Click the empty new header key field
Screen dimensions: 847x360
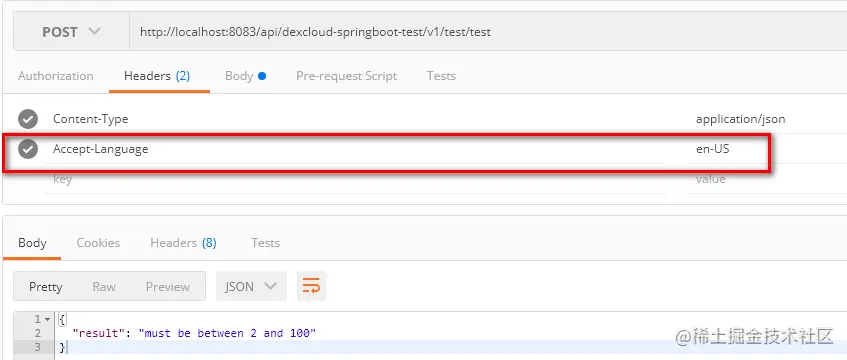coord(354,179)
